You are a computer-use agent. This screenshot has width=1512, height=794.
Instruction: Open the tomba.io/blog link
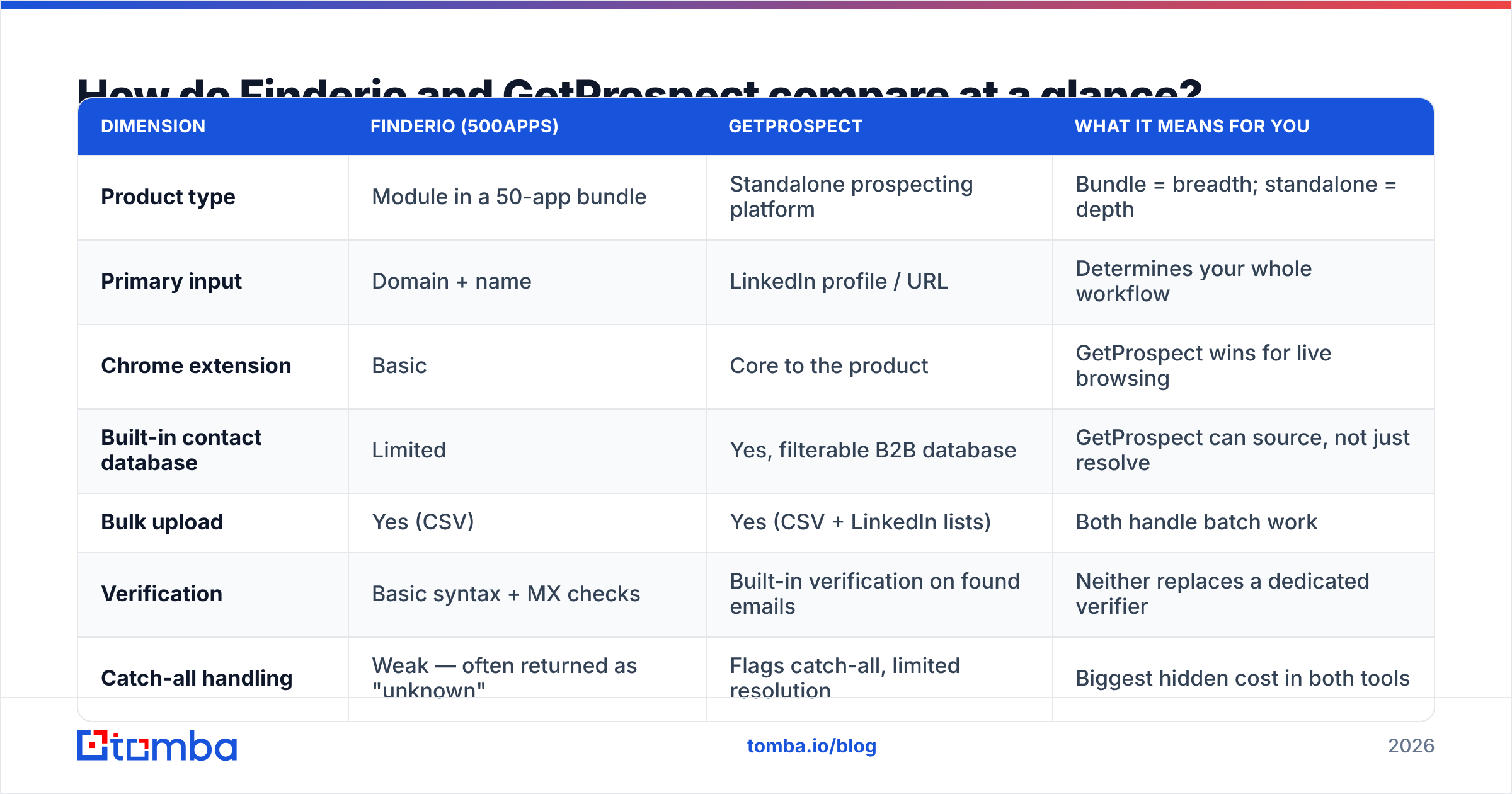[811, 746]
